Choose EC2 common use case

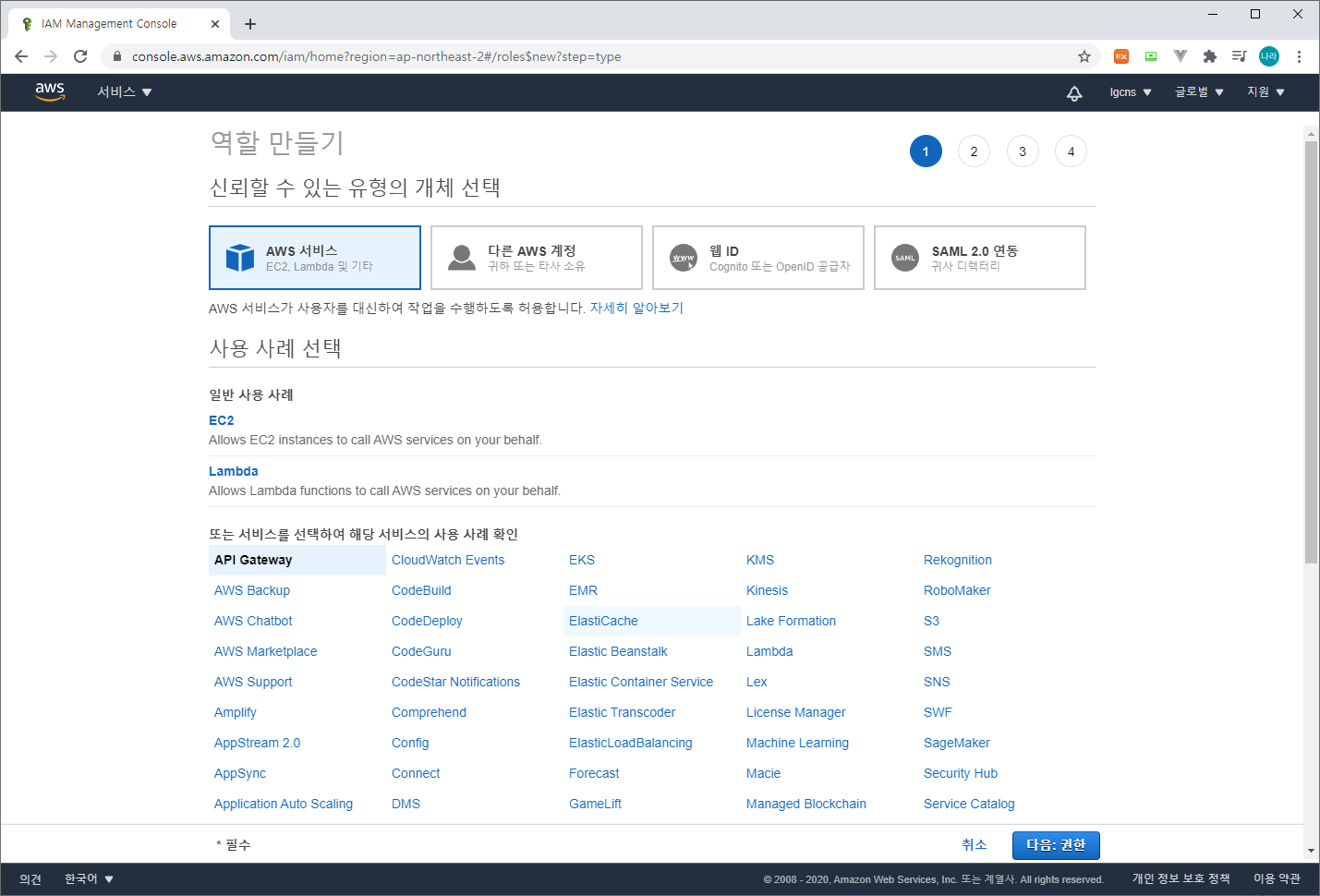coord(221,420)
